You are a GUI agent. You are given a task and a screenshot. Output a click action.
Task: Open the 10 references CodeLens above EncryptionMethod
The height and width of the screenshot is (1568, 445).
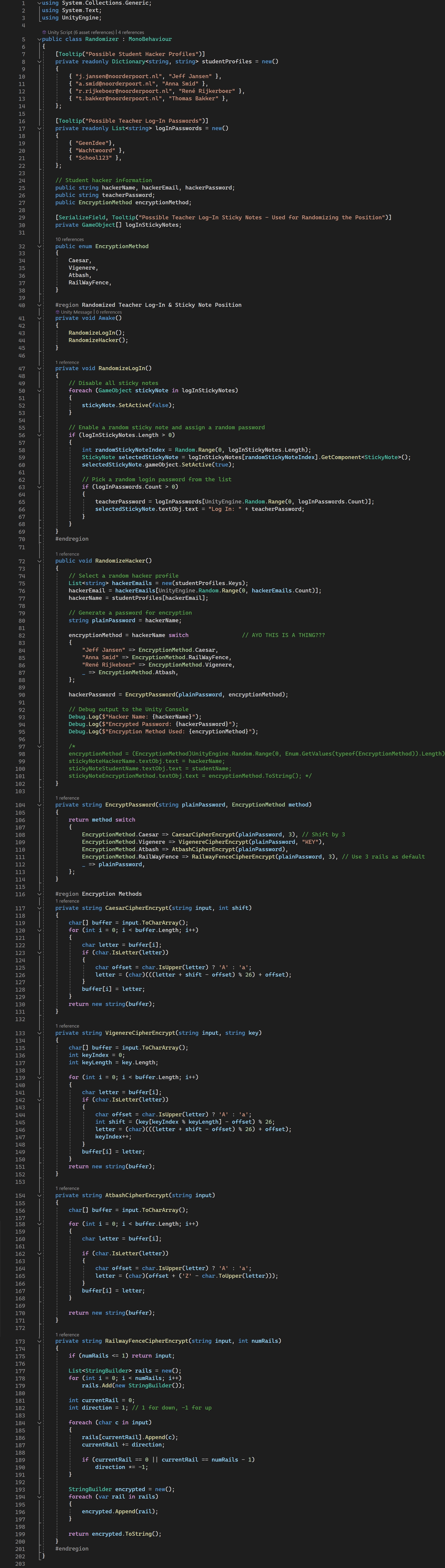coord(70,240)
